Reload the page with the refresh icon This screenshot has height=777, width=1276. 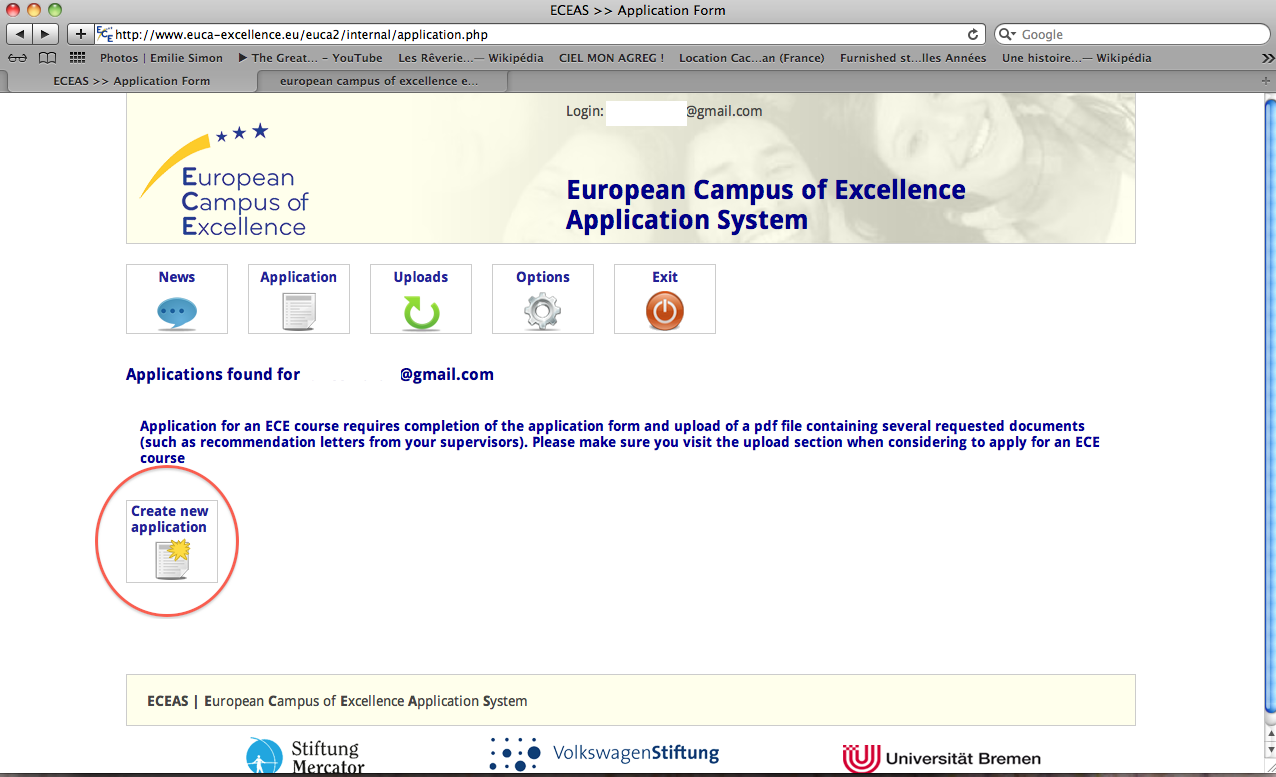(973, 34)
